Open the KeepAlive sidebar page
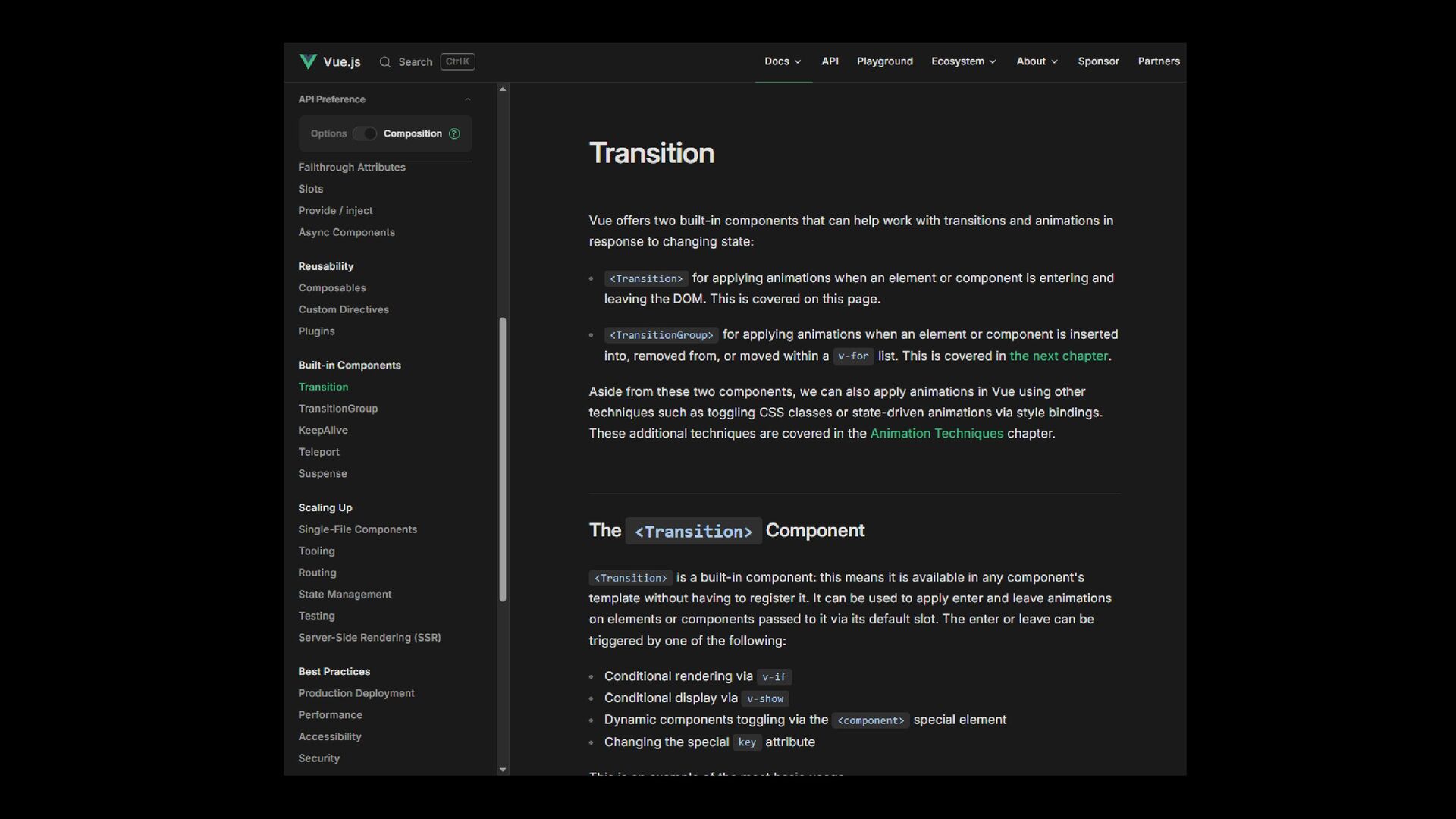 pos(322,430)
